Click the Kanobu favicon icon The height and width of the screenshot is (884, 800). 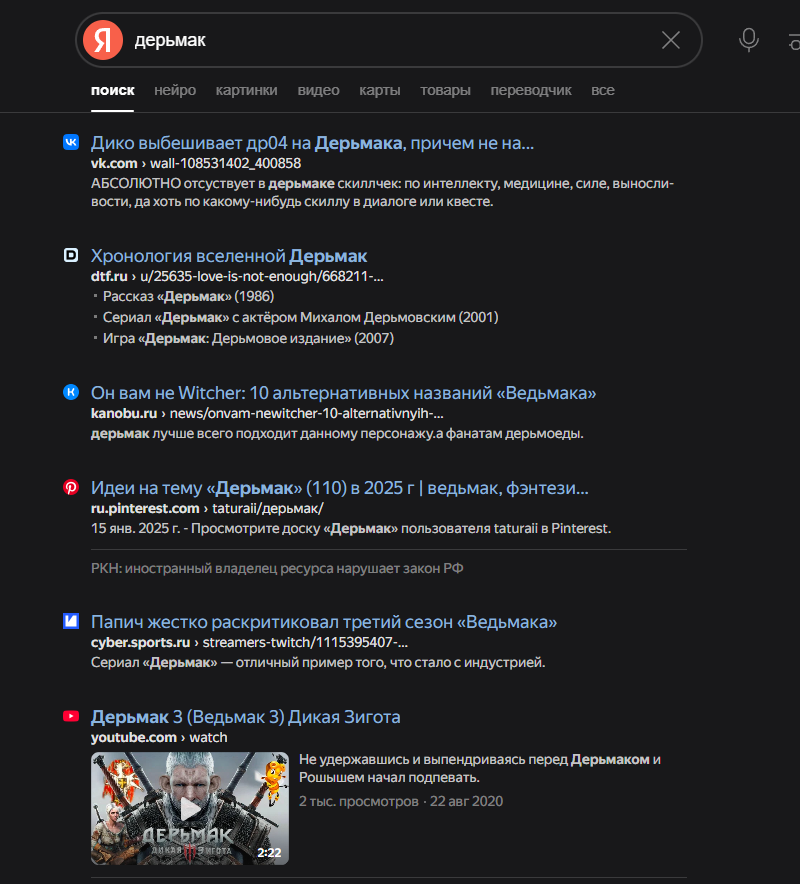pos(71,392)
